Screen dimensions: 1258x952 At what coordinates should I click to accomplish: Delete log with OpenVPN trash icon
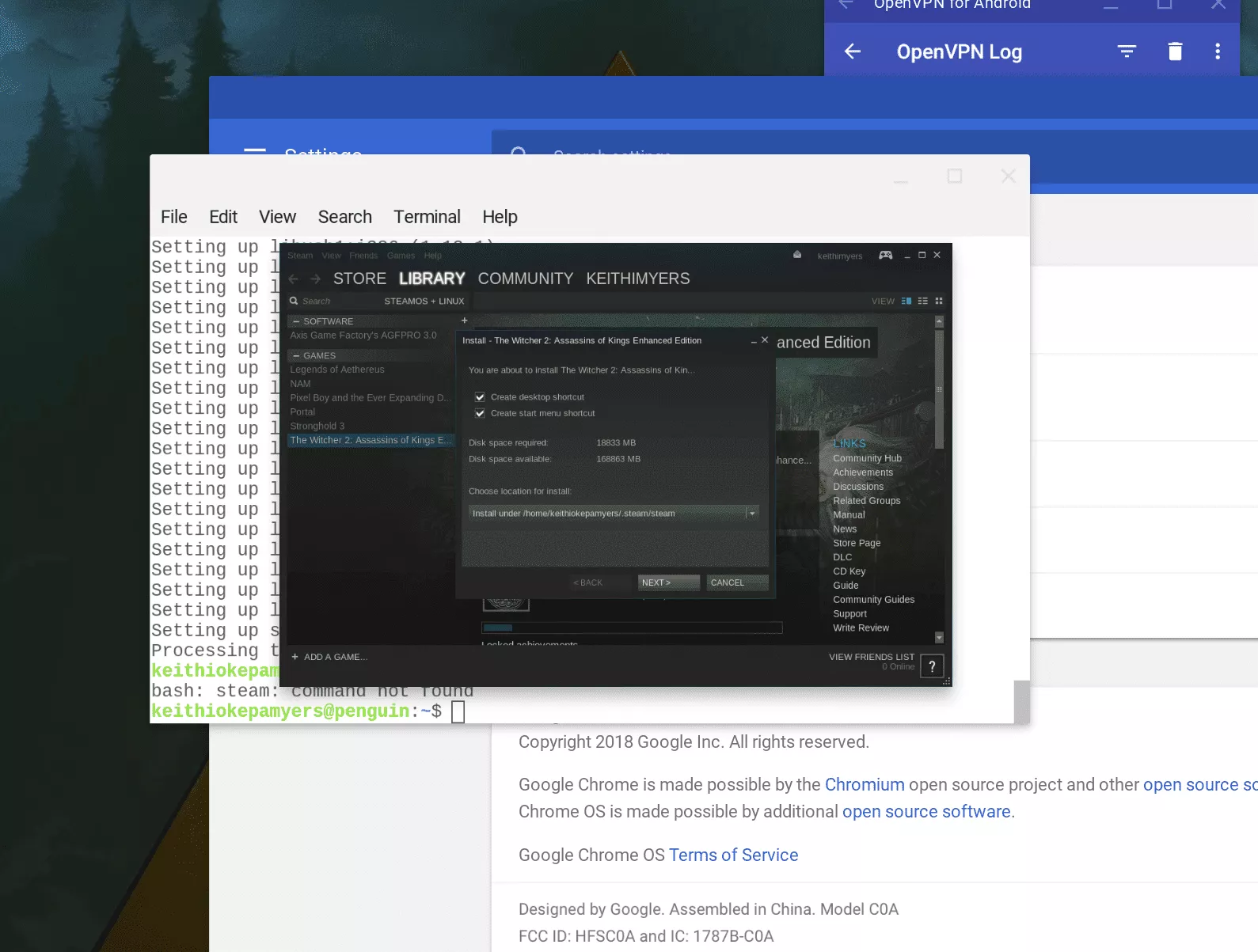coord(1175,52)
